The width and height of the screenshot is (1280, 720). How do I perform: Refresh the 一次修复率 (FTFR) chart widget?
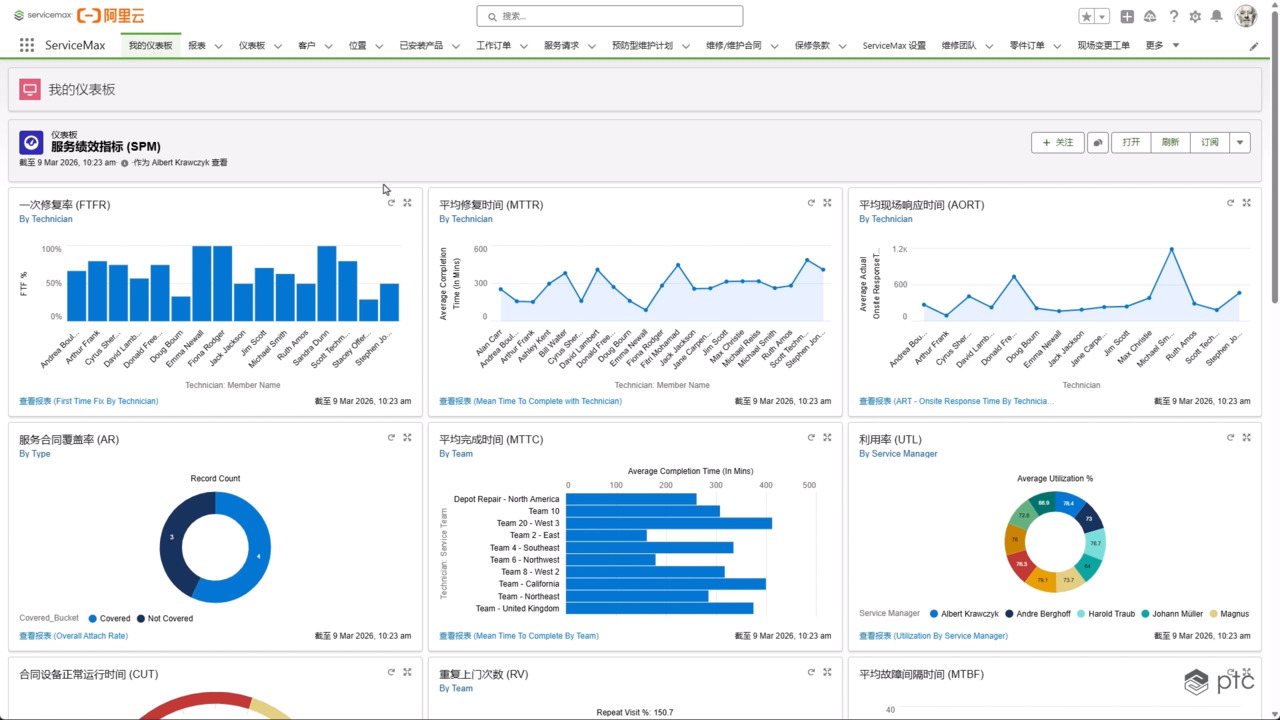pos(391,203)
